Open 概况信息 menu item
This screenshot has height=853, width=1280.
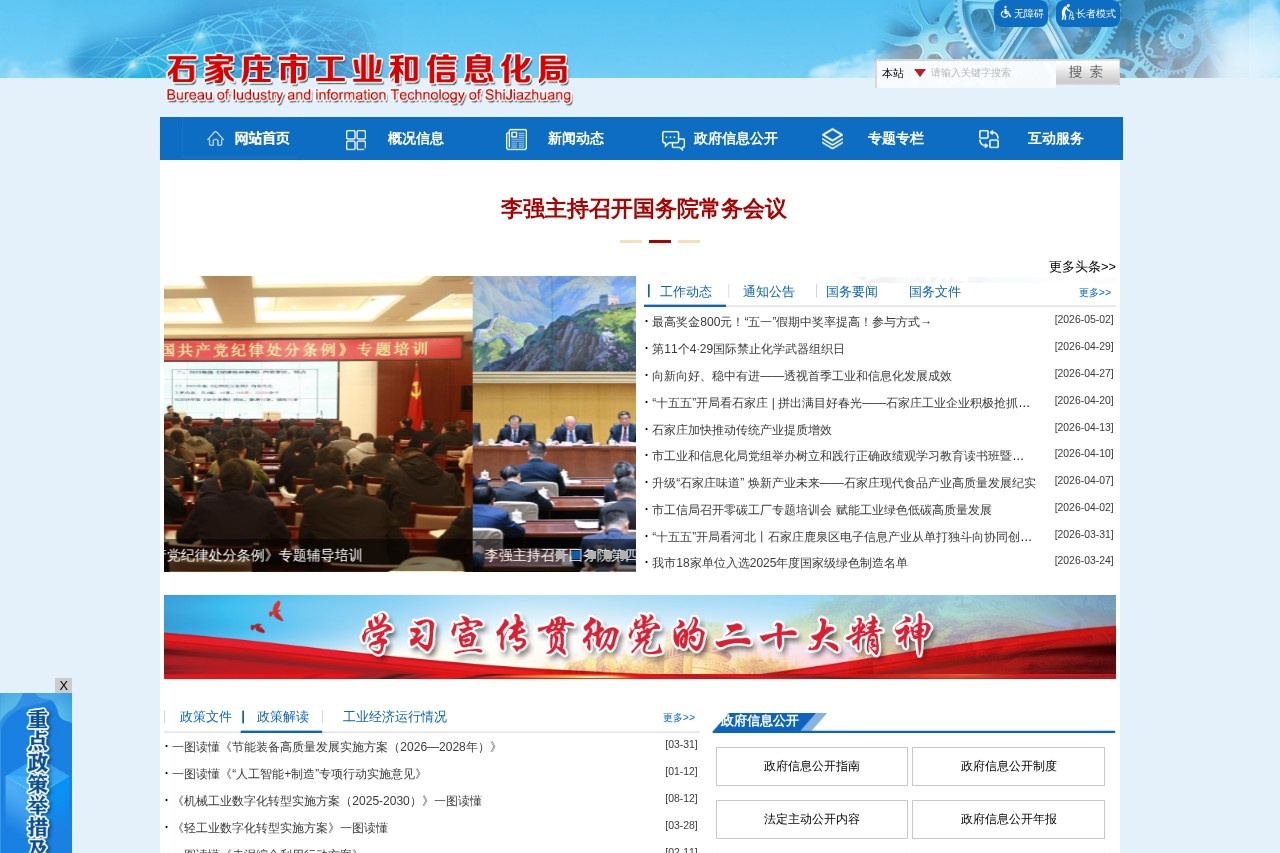point(416,139)
